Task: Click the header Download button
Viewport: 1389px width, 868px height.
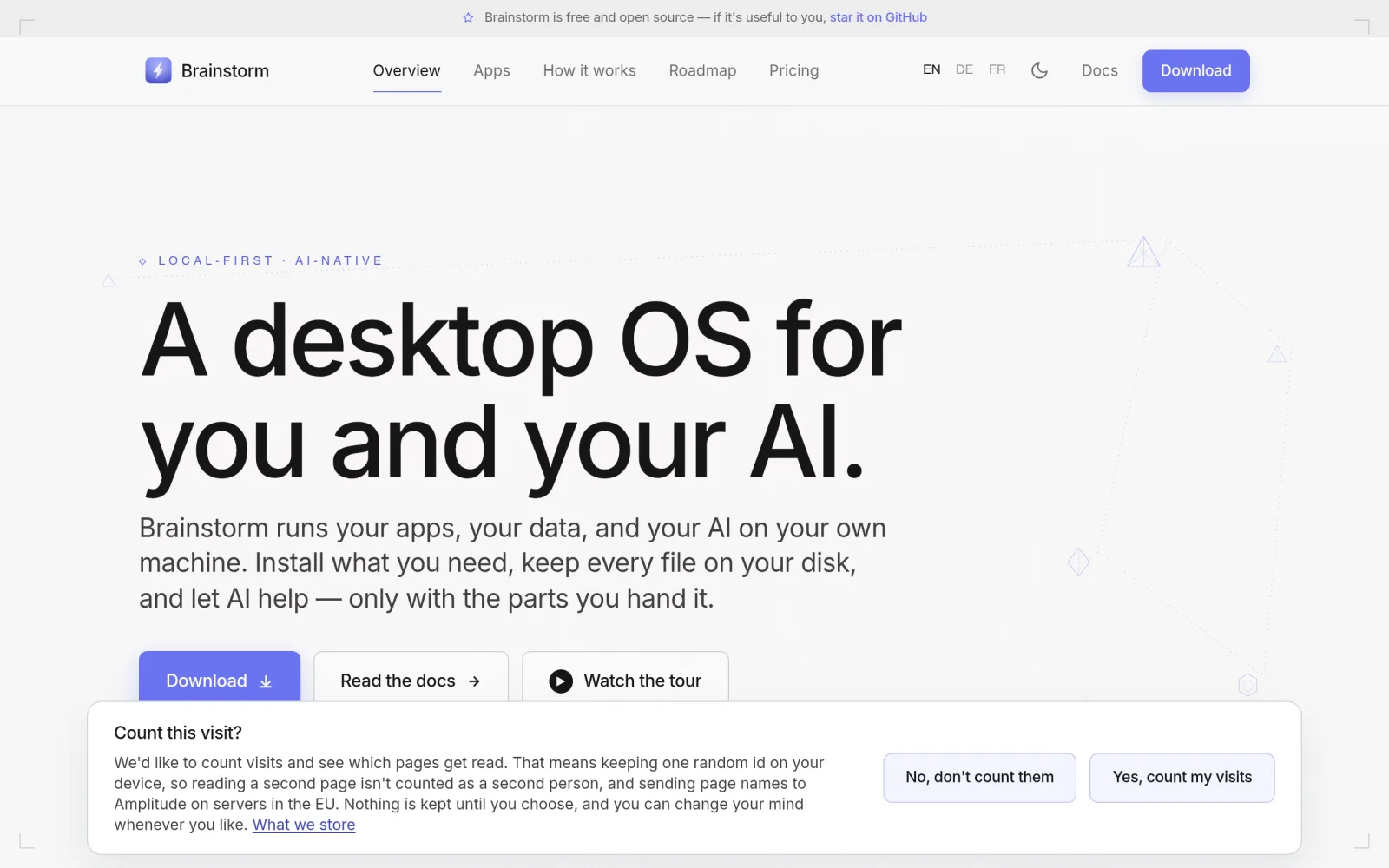Action: pyautogui.click(x=1195, y=70)
